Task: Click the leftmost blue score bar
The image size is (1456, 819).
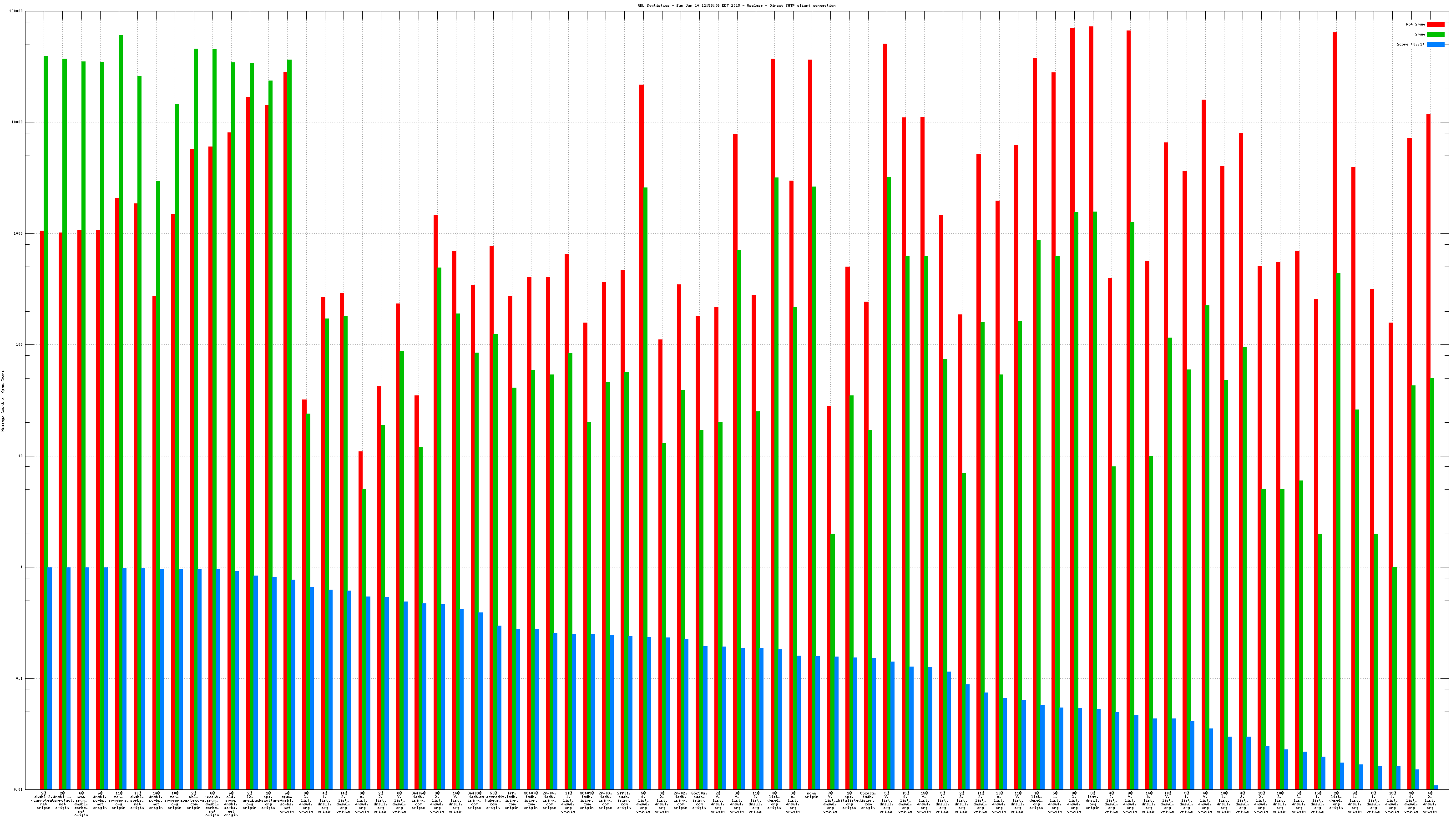Action: (x=50, y=678)
